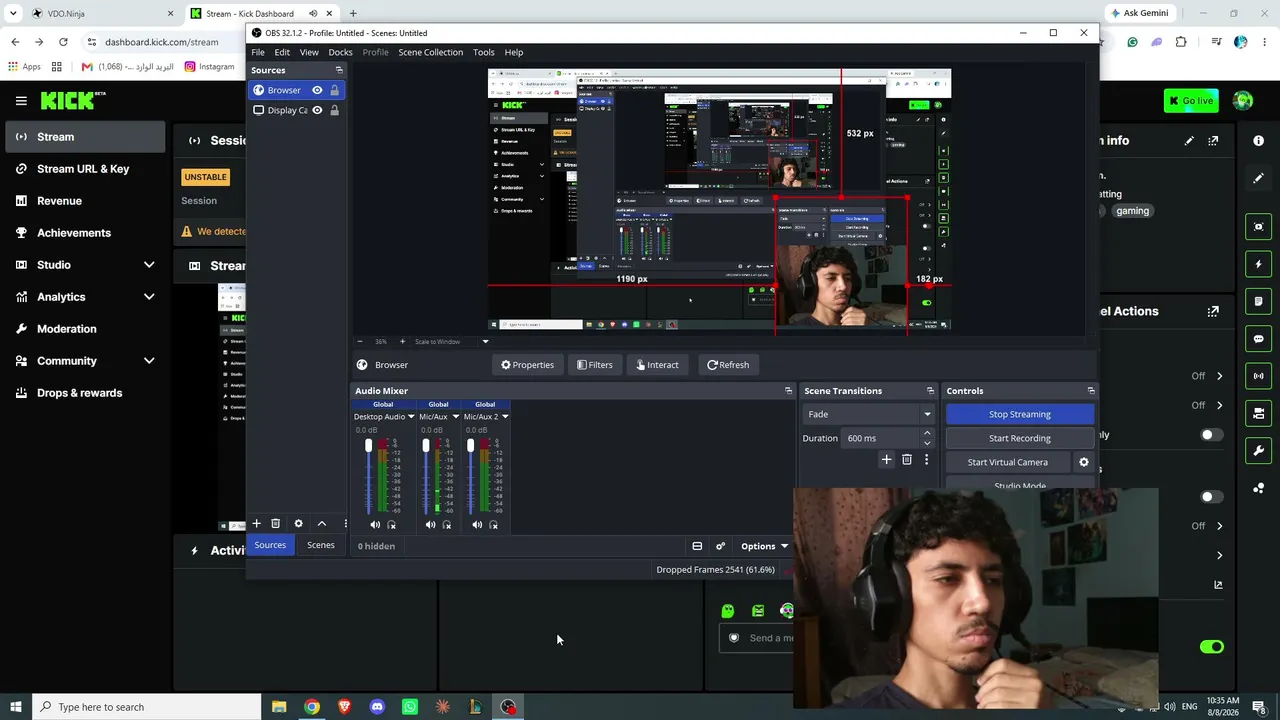1280x720 pixels.
Task: Expand the Community section in Kick sidebar
Action: click(x=149, y=361)
